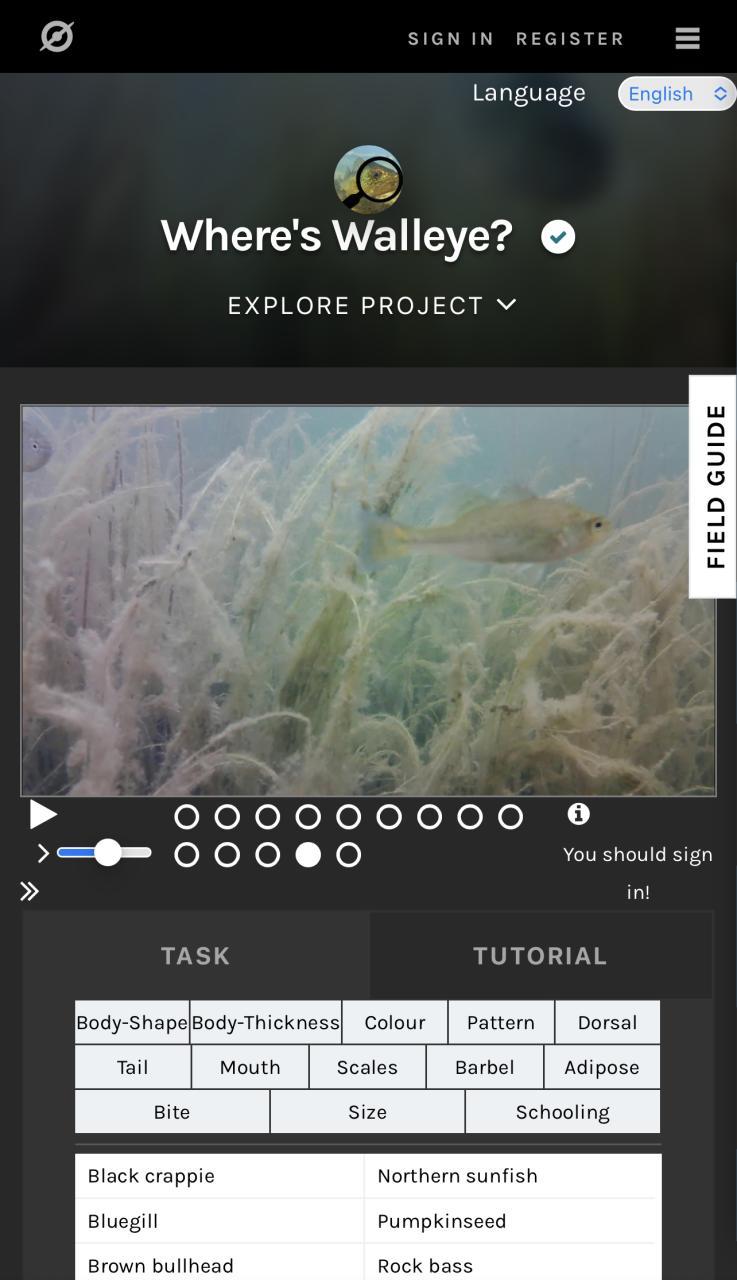Select the last frame circle in first row

(510, 817)
